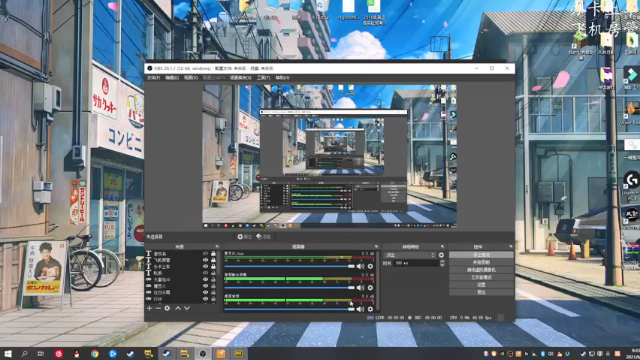Decrease transition duration with the down arrow
Screen dimensions: 640x360
click(442, 265)
